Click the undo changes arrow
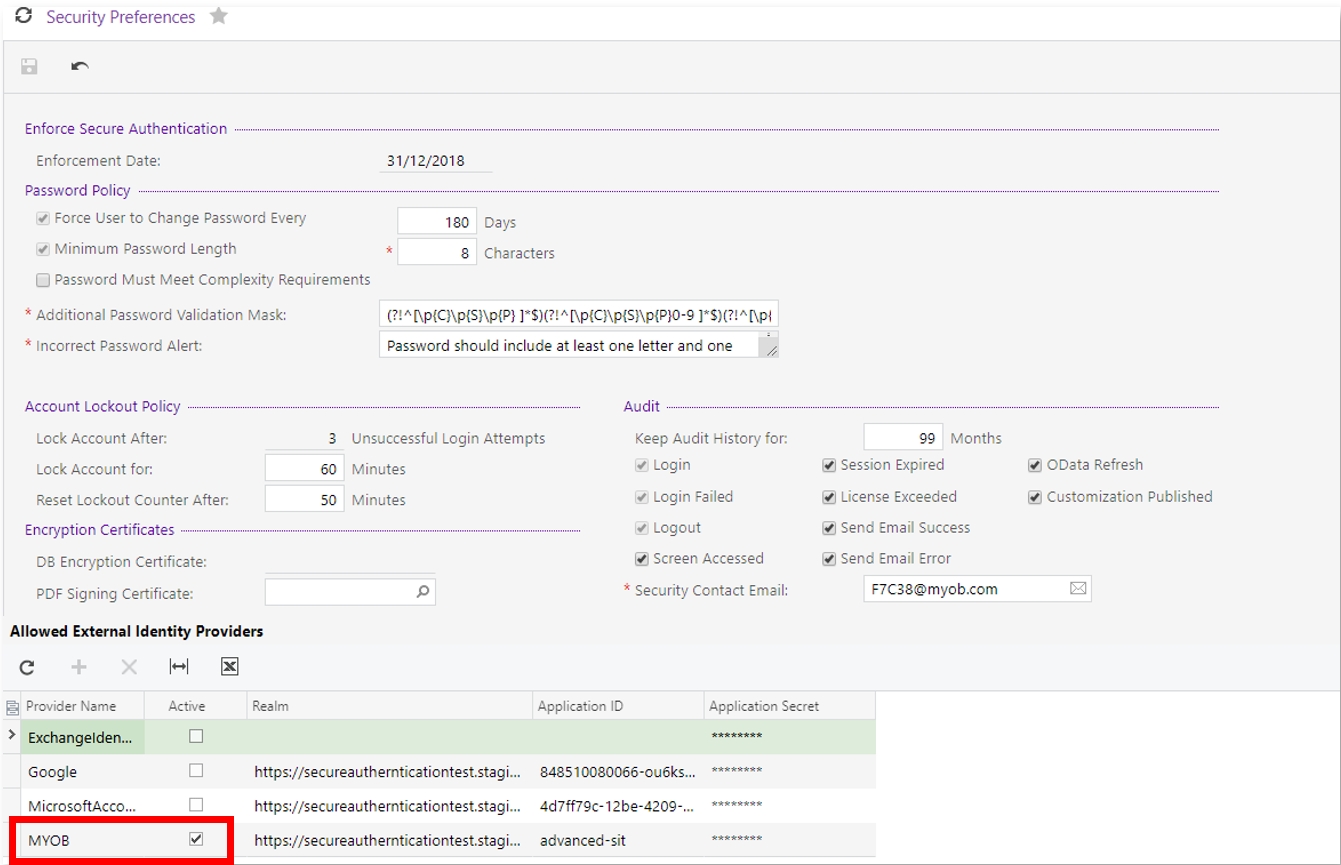This screenshot has height=865, width=1341. (x=80, y=66)
